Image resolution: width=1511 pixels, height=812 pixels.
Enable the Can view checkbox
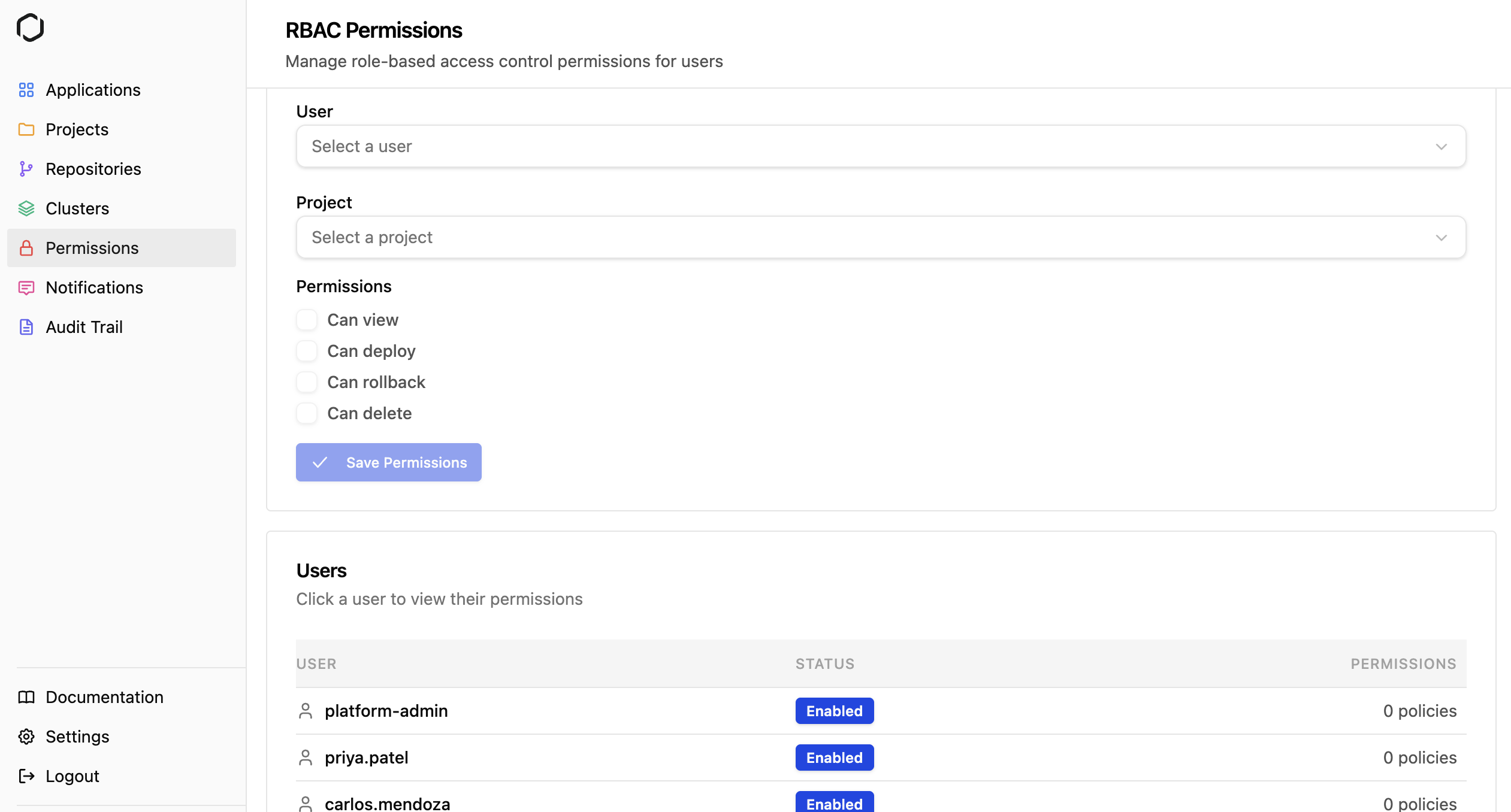click(307, 320)
